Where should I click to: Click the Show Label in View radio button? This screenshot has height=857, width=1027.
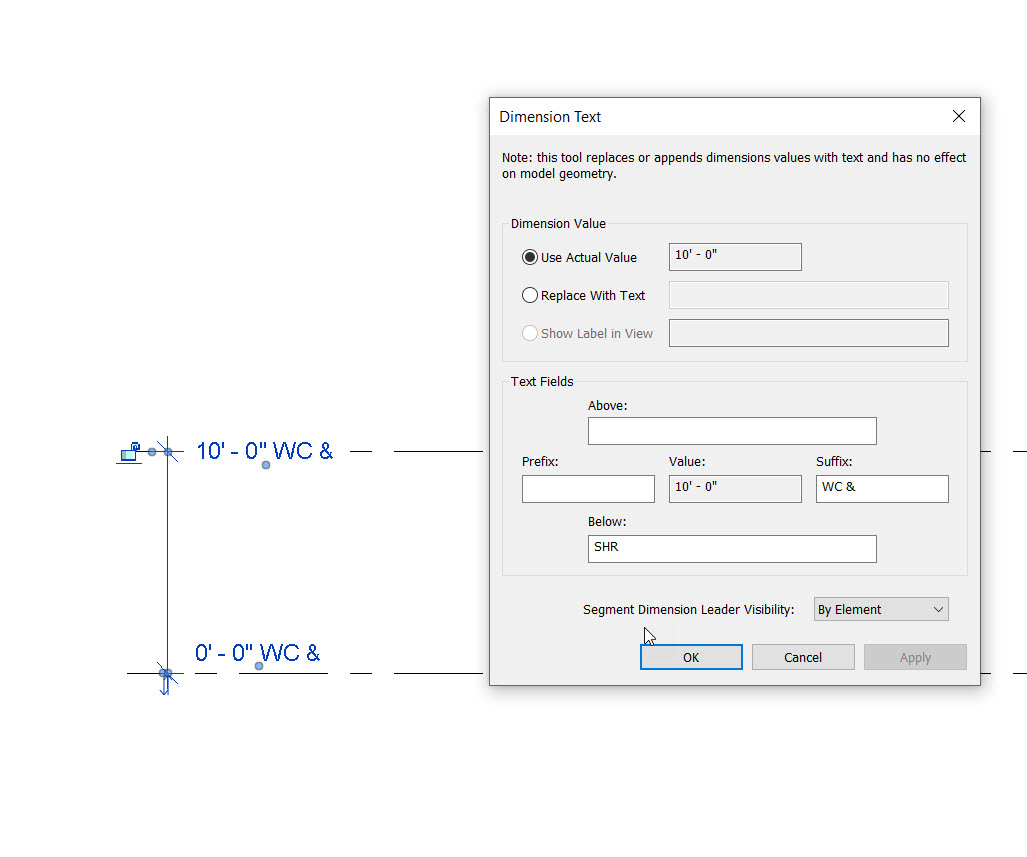click(x=530, y=332)
